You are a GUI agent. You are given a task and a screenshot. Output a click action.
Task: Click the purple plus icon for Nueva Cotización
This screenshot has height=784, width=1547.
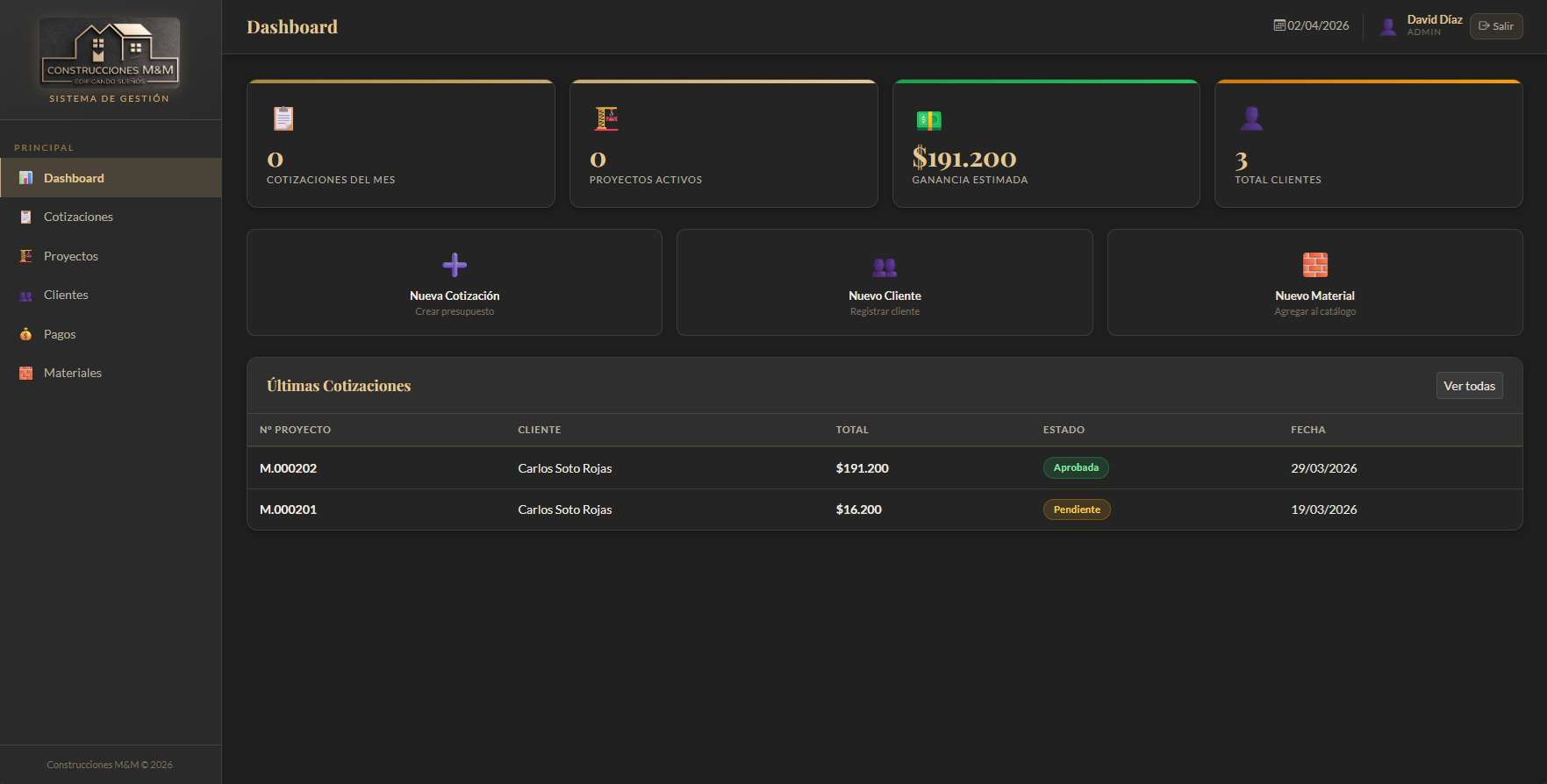455,265
